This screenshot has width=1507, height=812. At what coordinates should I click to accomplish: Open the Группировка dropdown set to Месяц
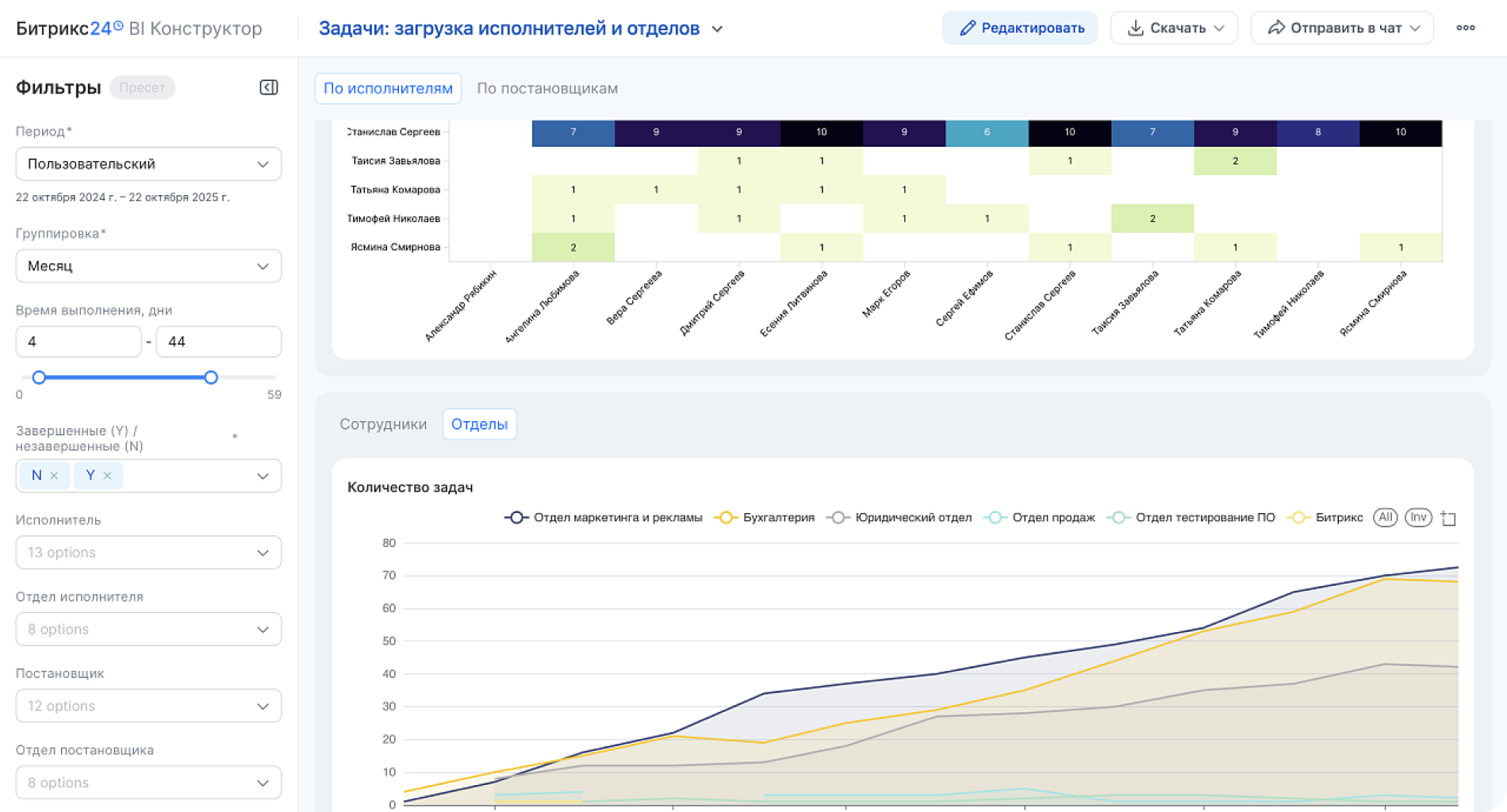click(148, 266)
